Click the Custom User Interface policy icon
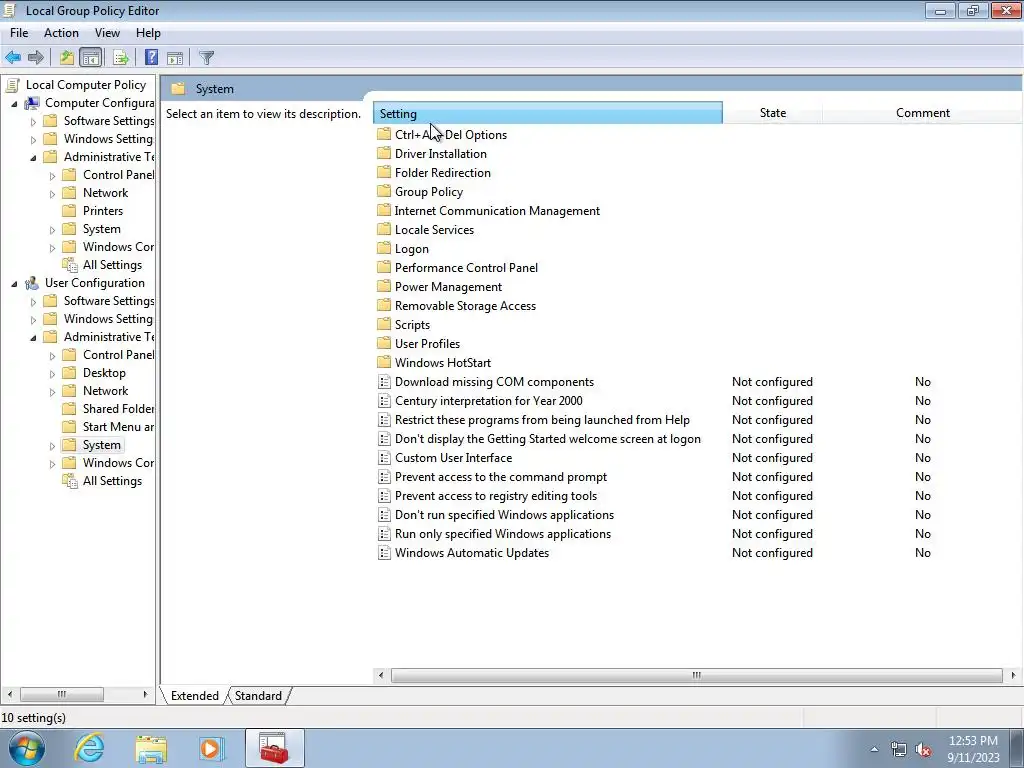Viewport: 1024px width, 768px height. pos(384,458)
